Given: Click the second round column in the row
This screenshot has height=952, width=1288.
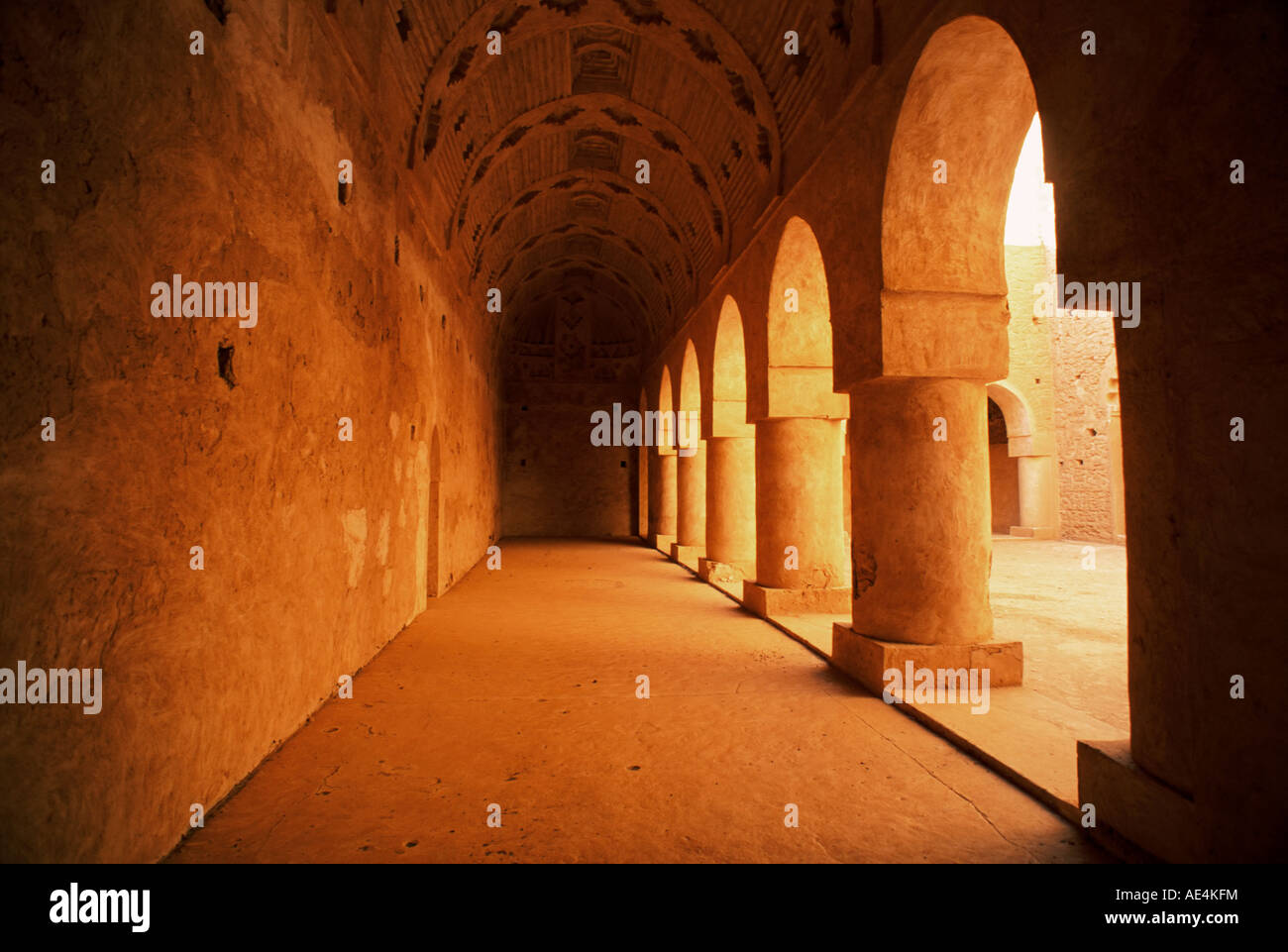Looking at the screenshot, I should click(x=801, y=503).
